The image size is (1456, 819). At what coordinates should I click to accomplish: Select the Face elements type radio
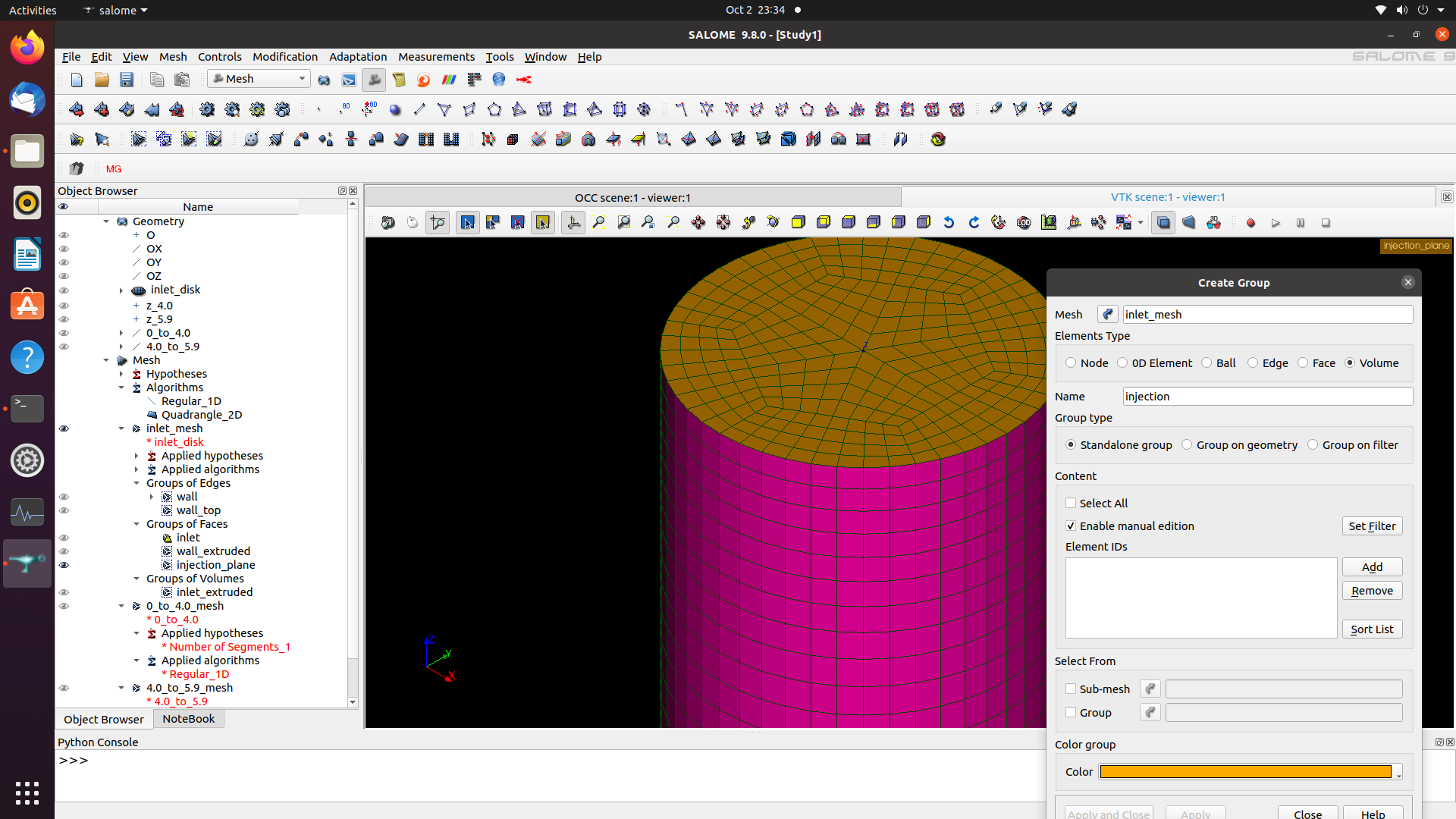point(1303,363)
